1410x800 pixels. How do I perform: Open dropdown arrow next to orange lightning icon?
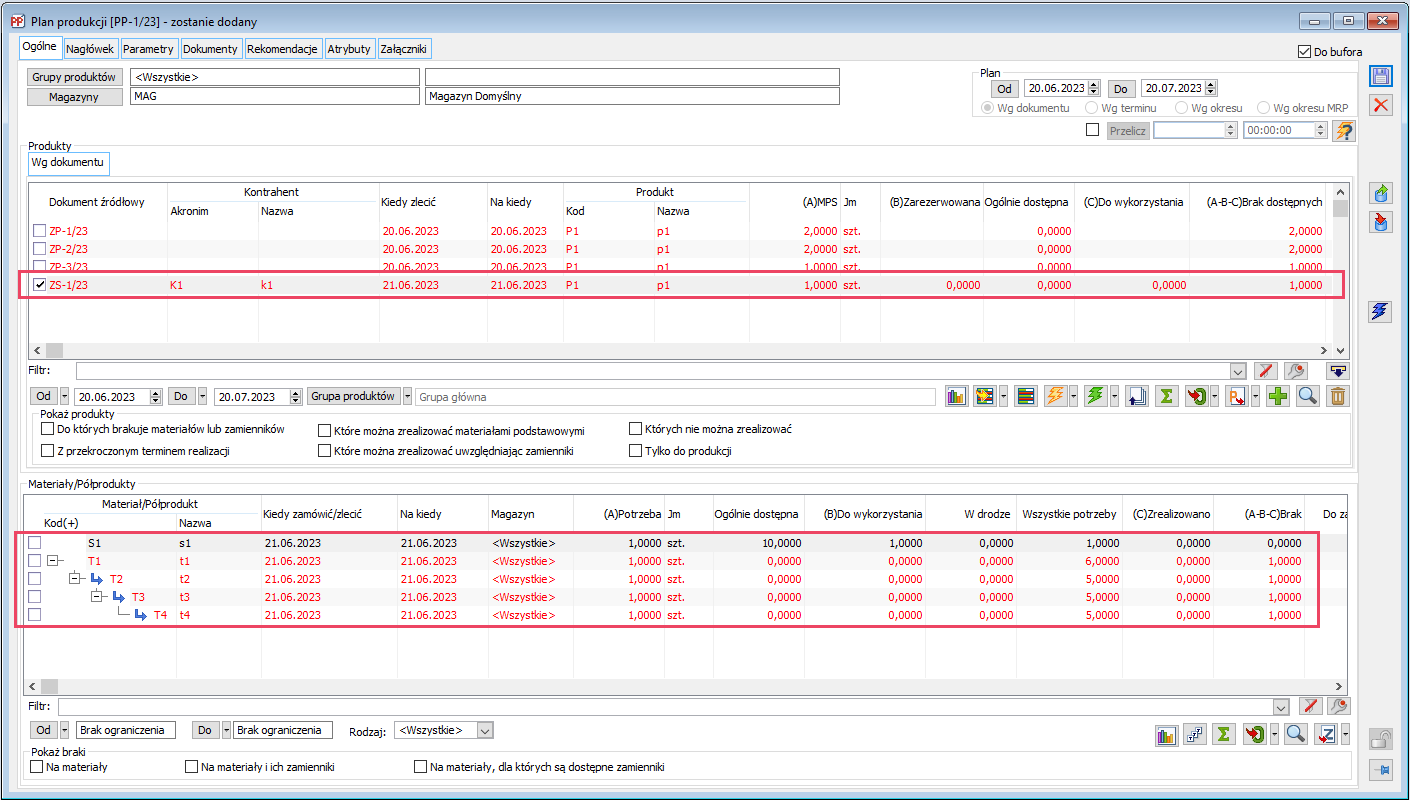pyautogui.click(x=1073, y=396)
